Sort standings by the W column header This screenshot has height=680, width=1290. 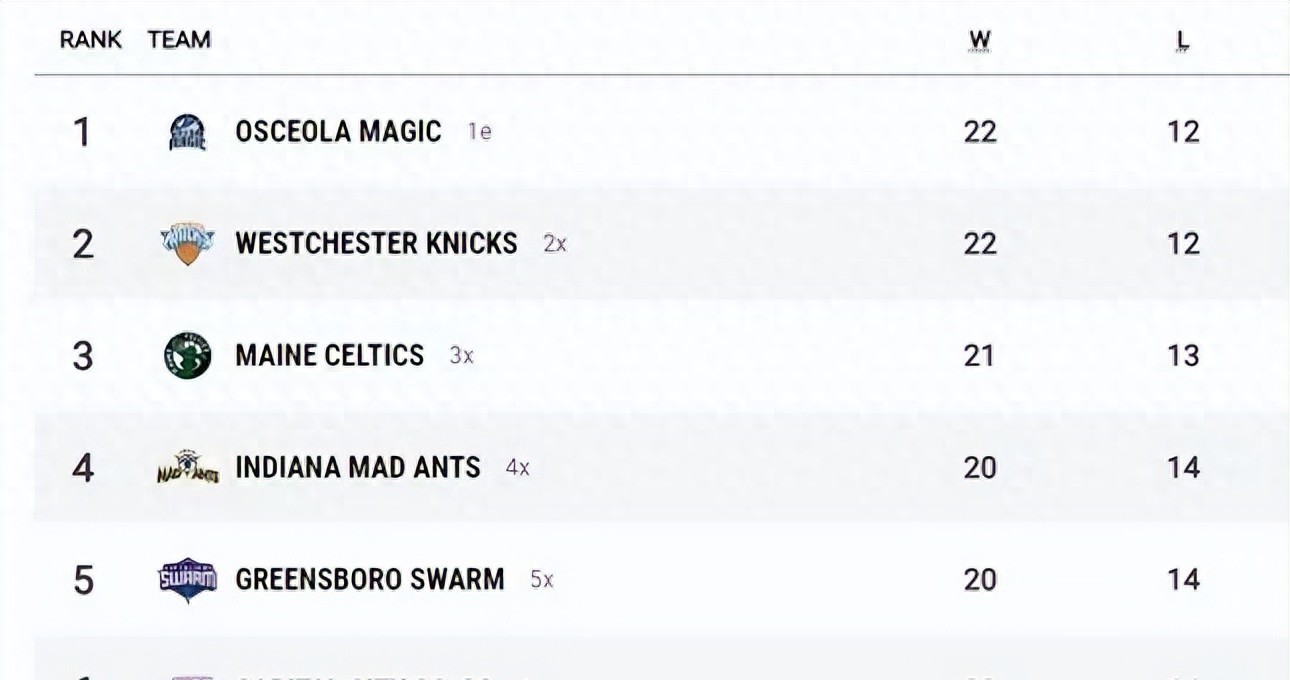coord(980,41)
